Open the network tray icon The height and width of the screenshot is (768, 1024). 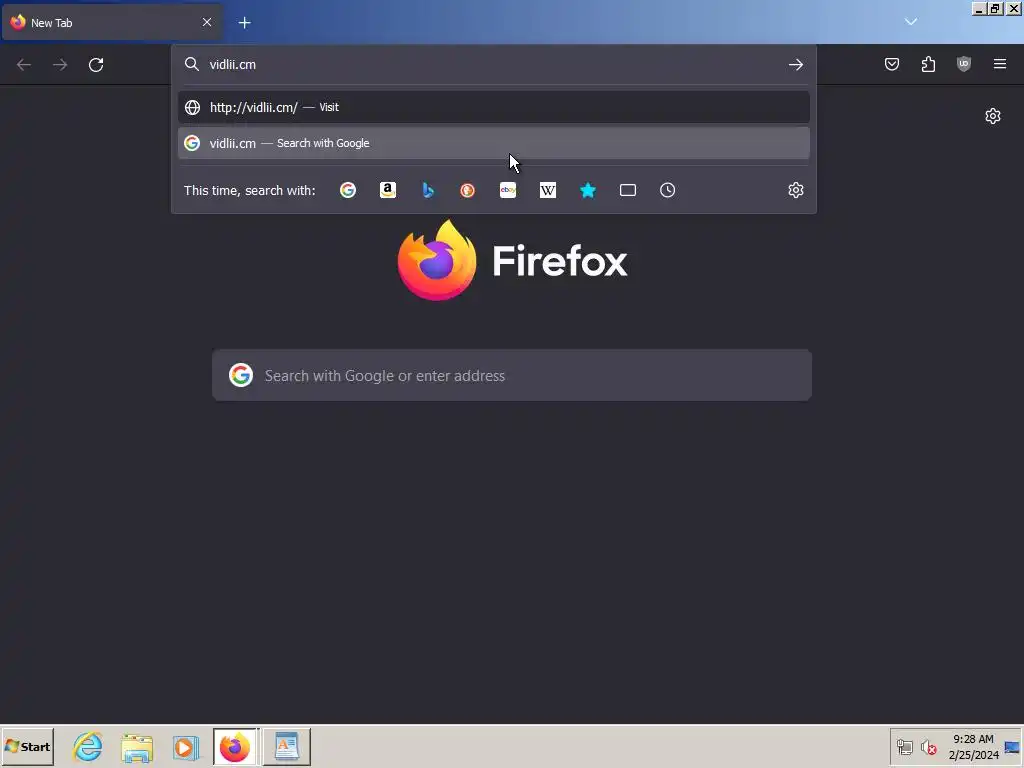(x=904, y=746)
